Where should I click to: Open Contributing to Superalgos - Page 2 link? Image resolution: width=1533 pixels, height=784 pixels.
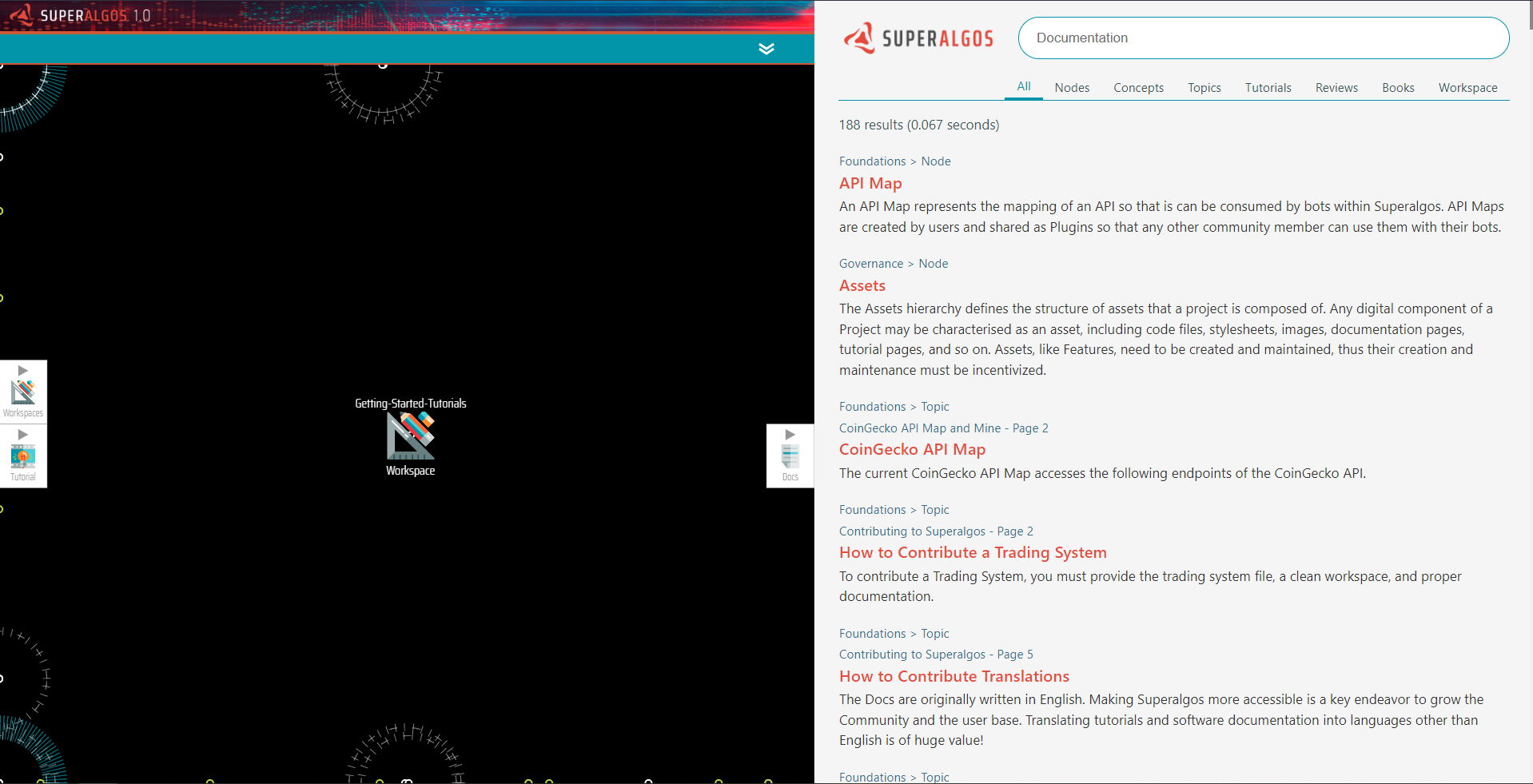936,531
